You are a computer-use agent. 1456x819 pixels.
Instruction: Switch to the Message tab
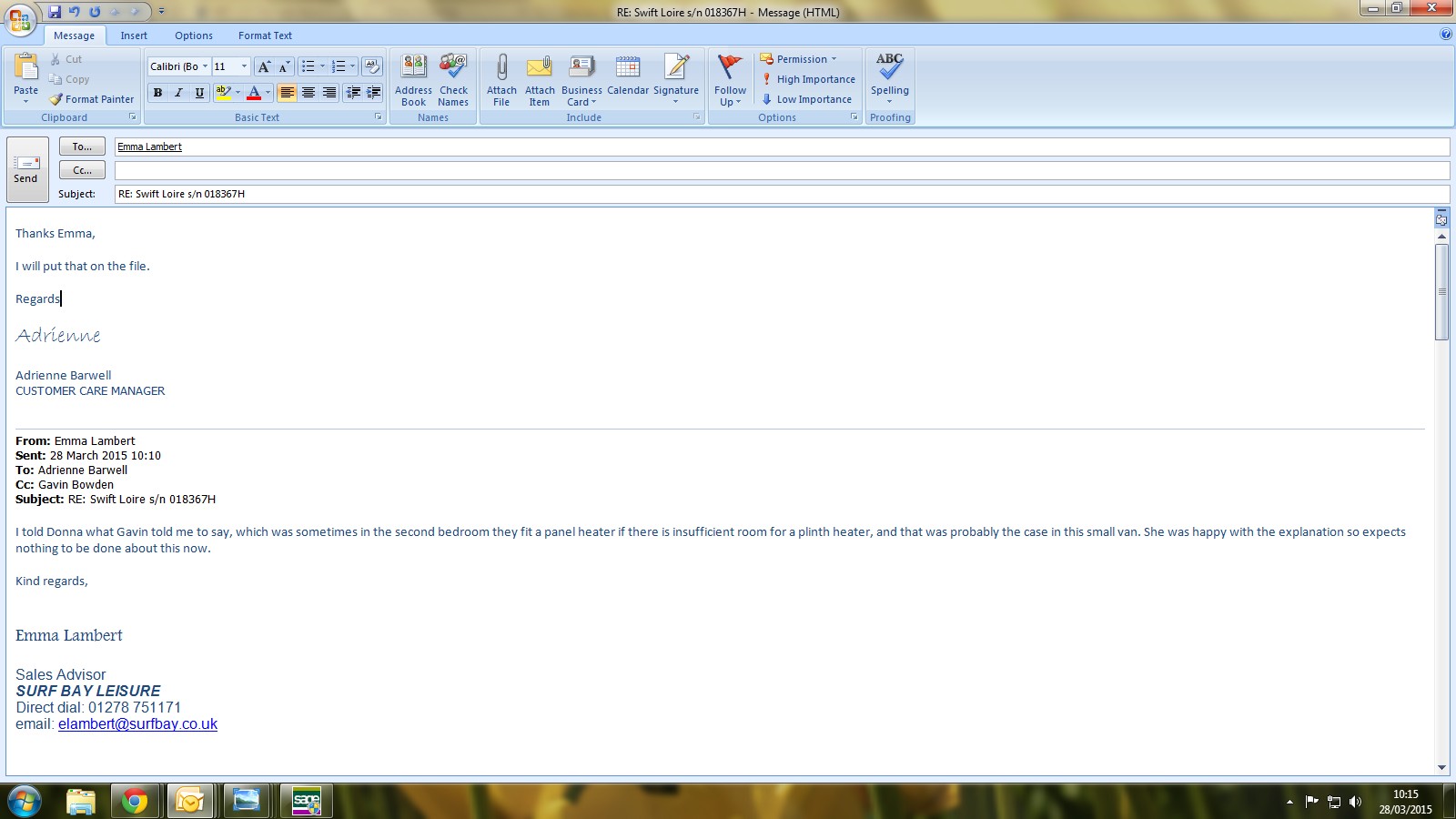coord(74,35)
